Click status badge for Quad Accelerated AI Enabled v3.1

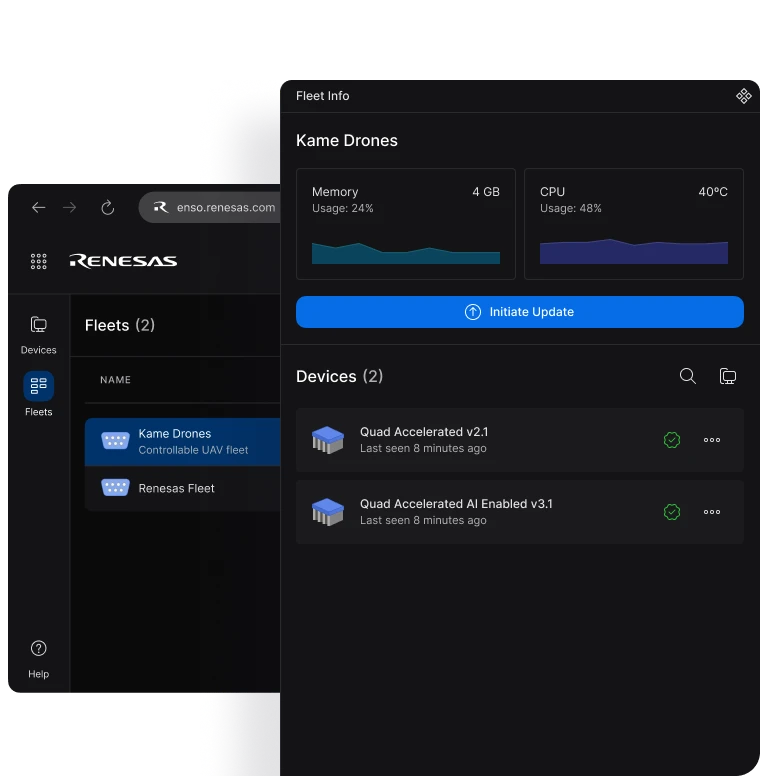[672, 512]
